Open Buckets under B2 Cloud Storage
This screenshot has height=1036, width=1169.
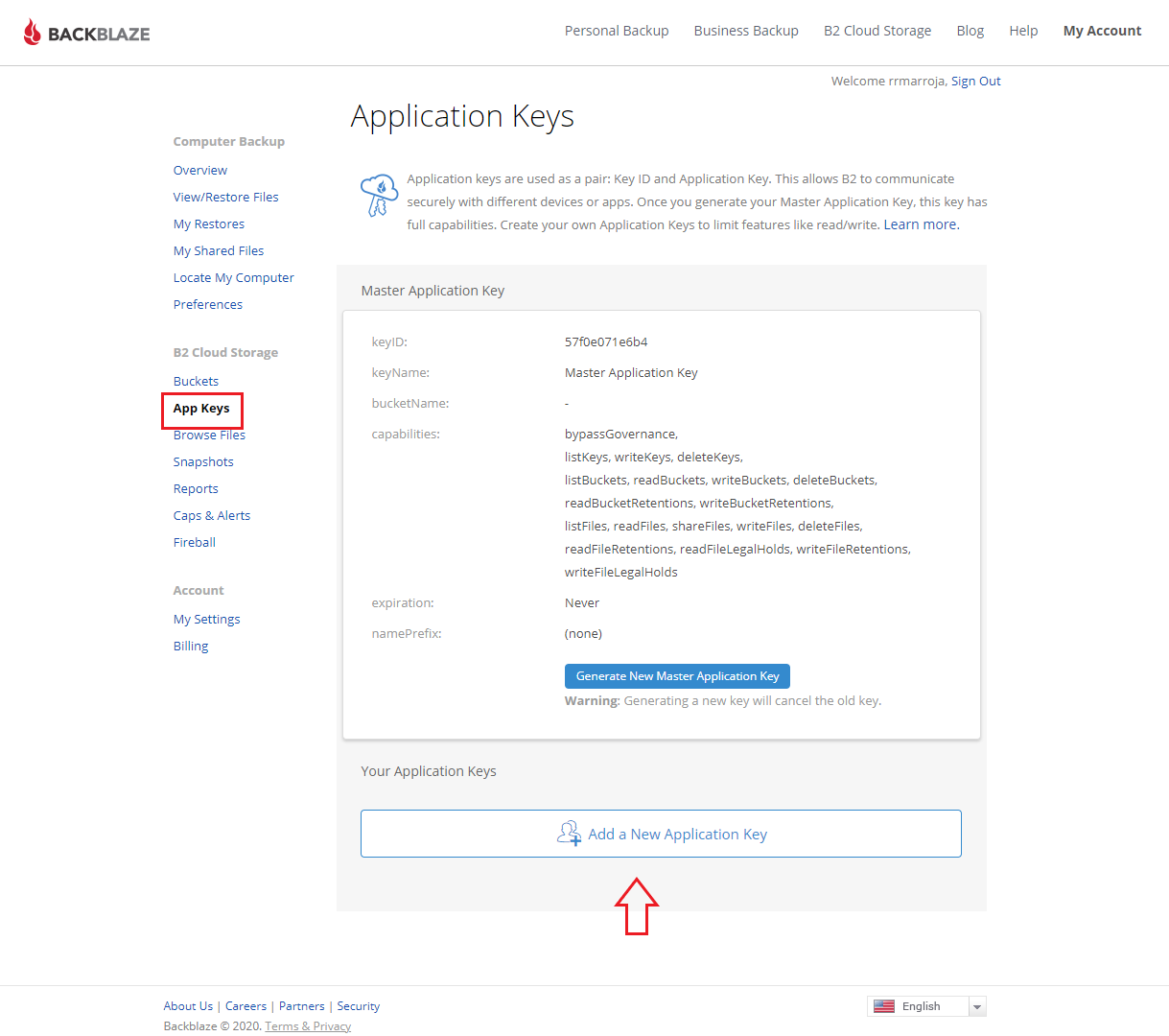pos(196,381)
